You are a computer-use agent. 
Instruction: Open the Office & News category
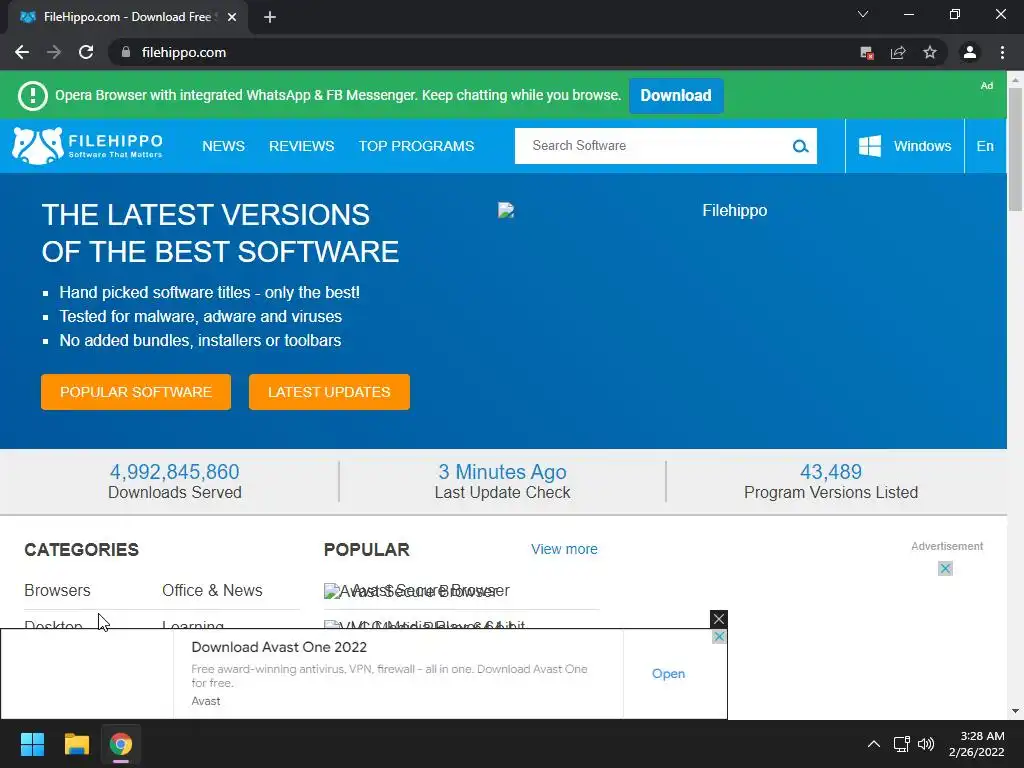[x=212, y=590]
